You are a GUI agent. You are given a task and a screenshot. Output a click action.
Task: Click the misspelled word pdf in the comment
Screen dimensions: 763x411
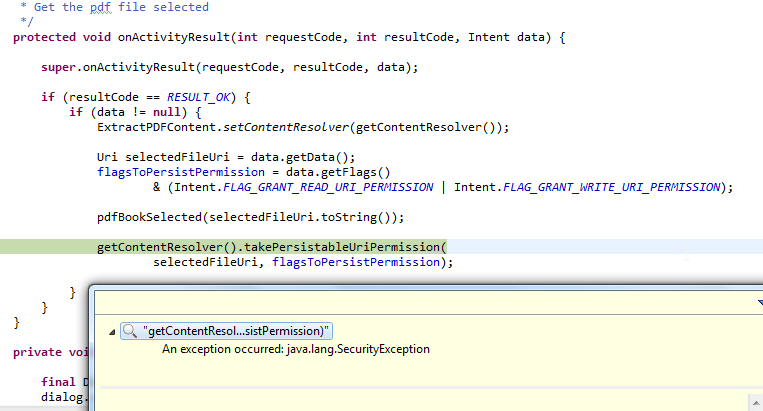(101, 7)
